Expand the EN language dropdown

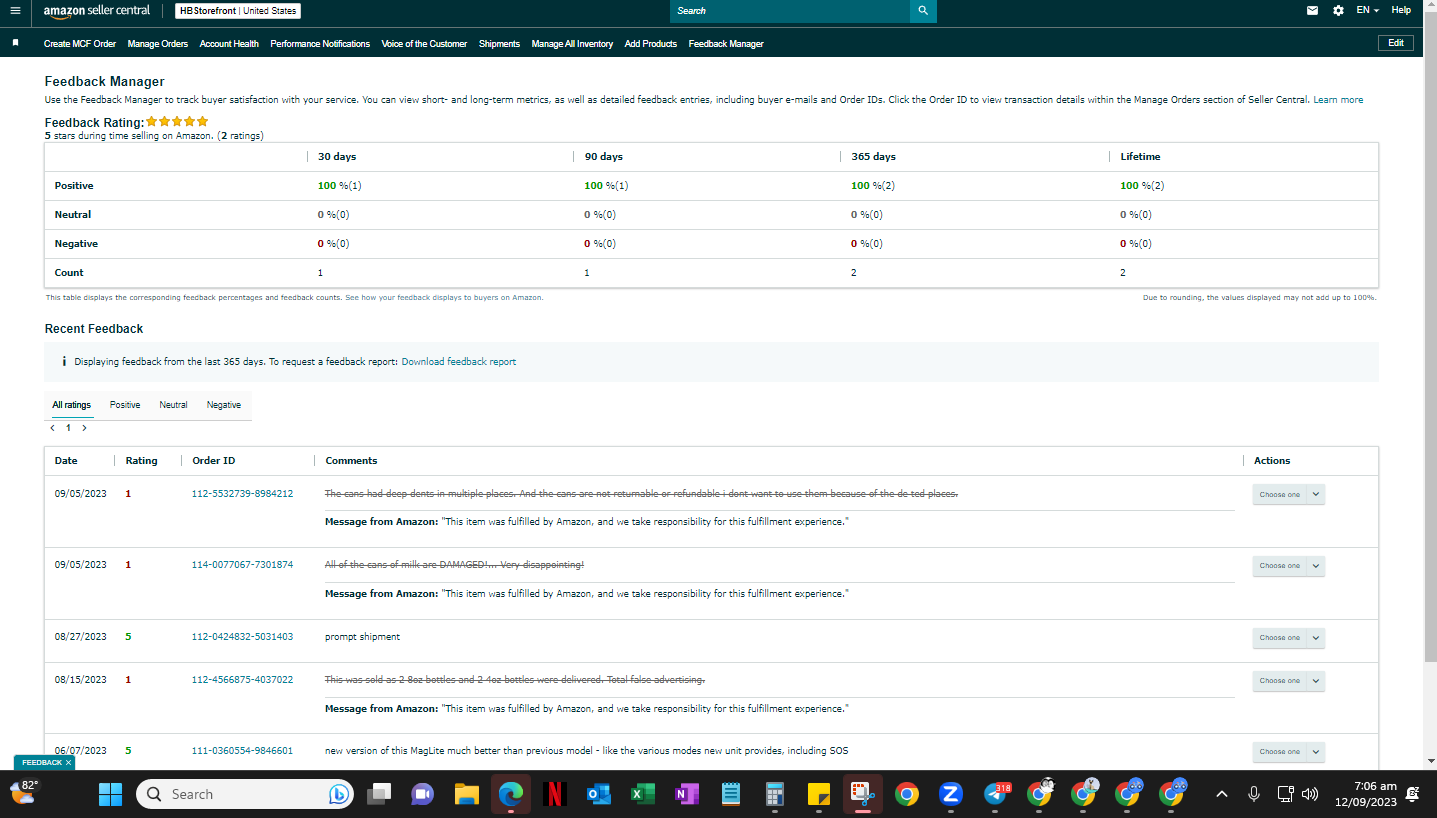pyautogui.click(x=1367, y=10)
